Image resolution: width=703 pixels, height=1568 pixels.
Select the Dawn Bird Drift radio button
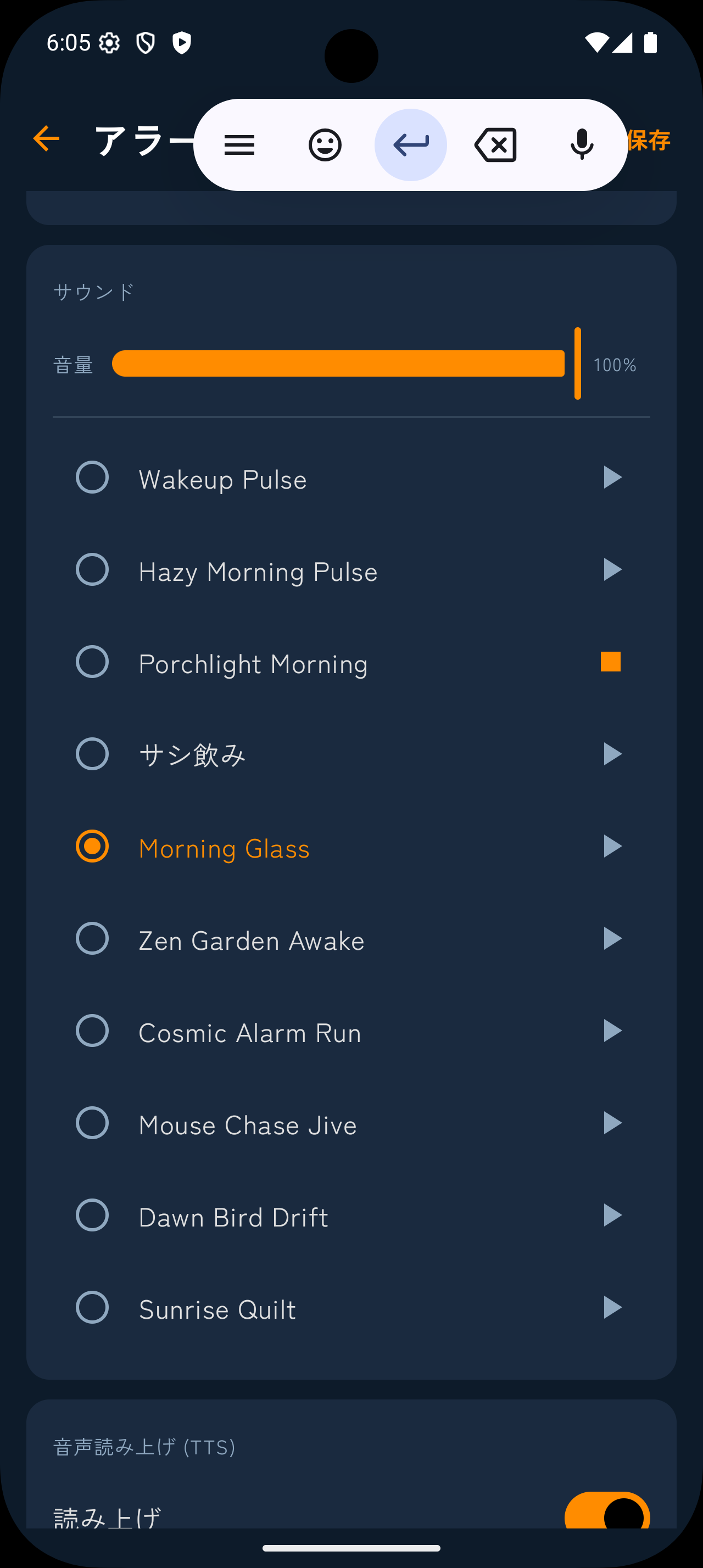tap(92, 1216)
